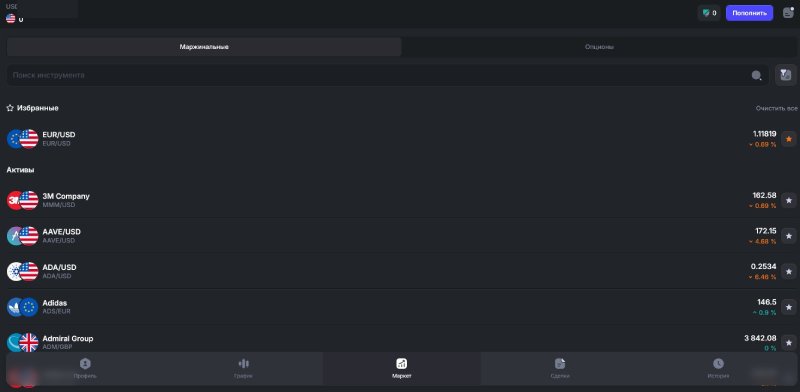Screen dimensions: 800x392
Task: Open История in bottom navigation
Action: tap(718, 369)
